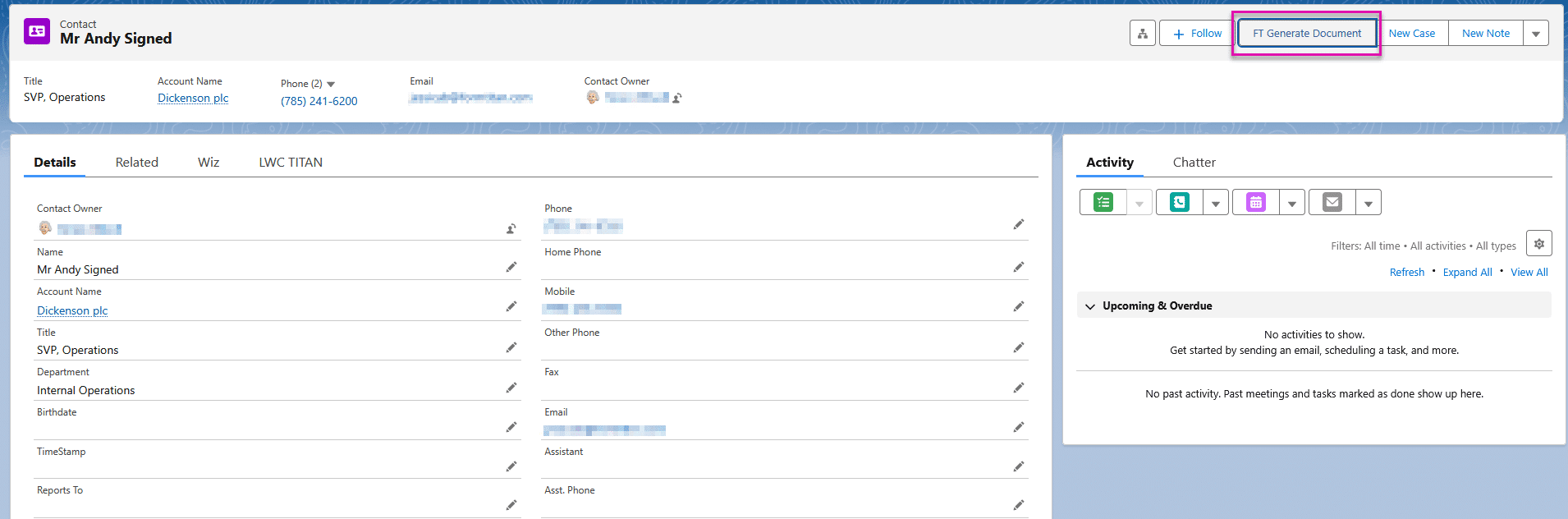The image size is (1568, 519).
Task: Select the Activity tab
Action: (1110, 163)
